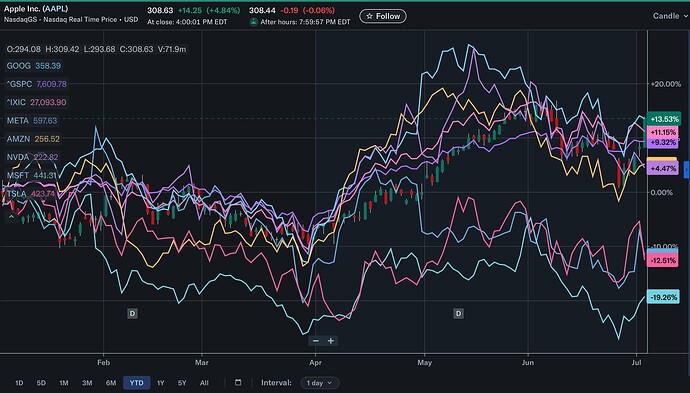Click the Jun label on time axis
Screen dimensions: 690x393
[x=528, y=363]
